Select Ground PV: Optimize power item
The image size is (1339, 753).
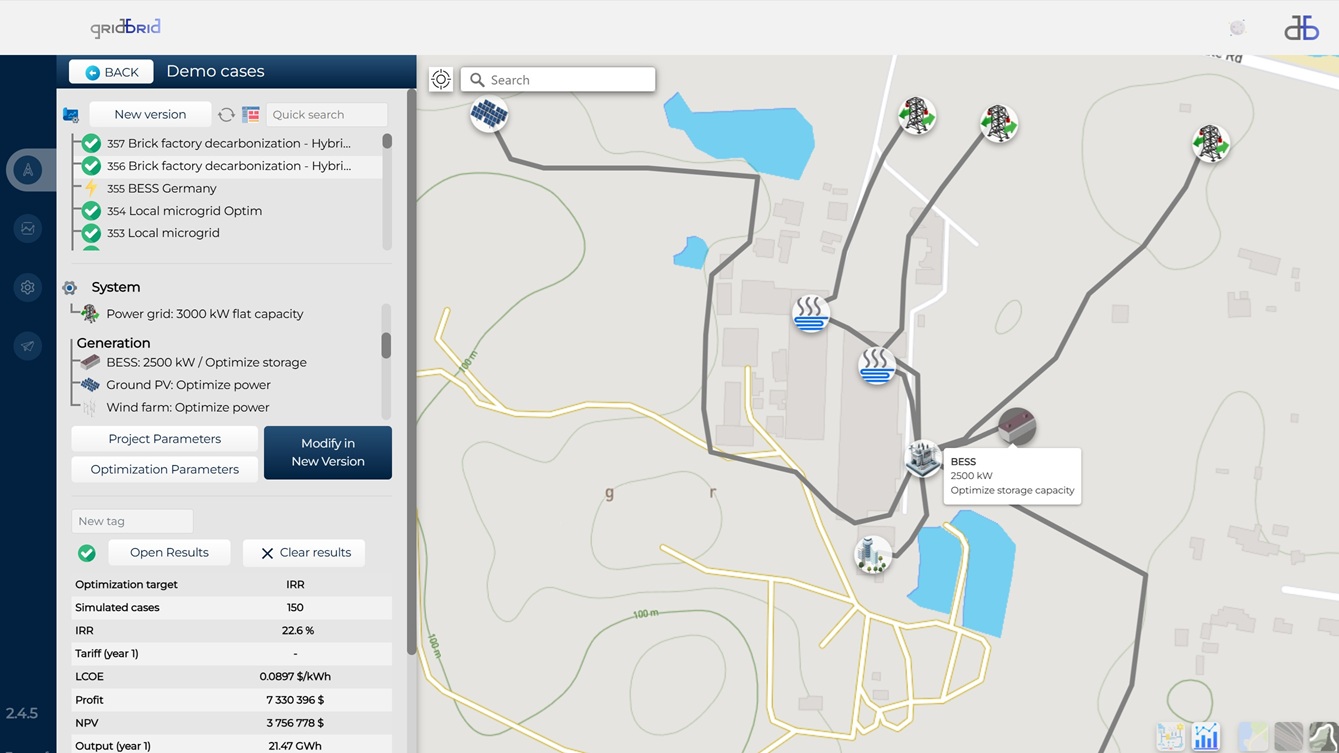point(188,385)
